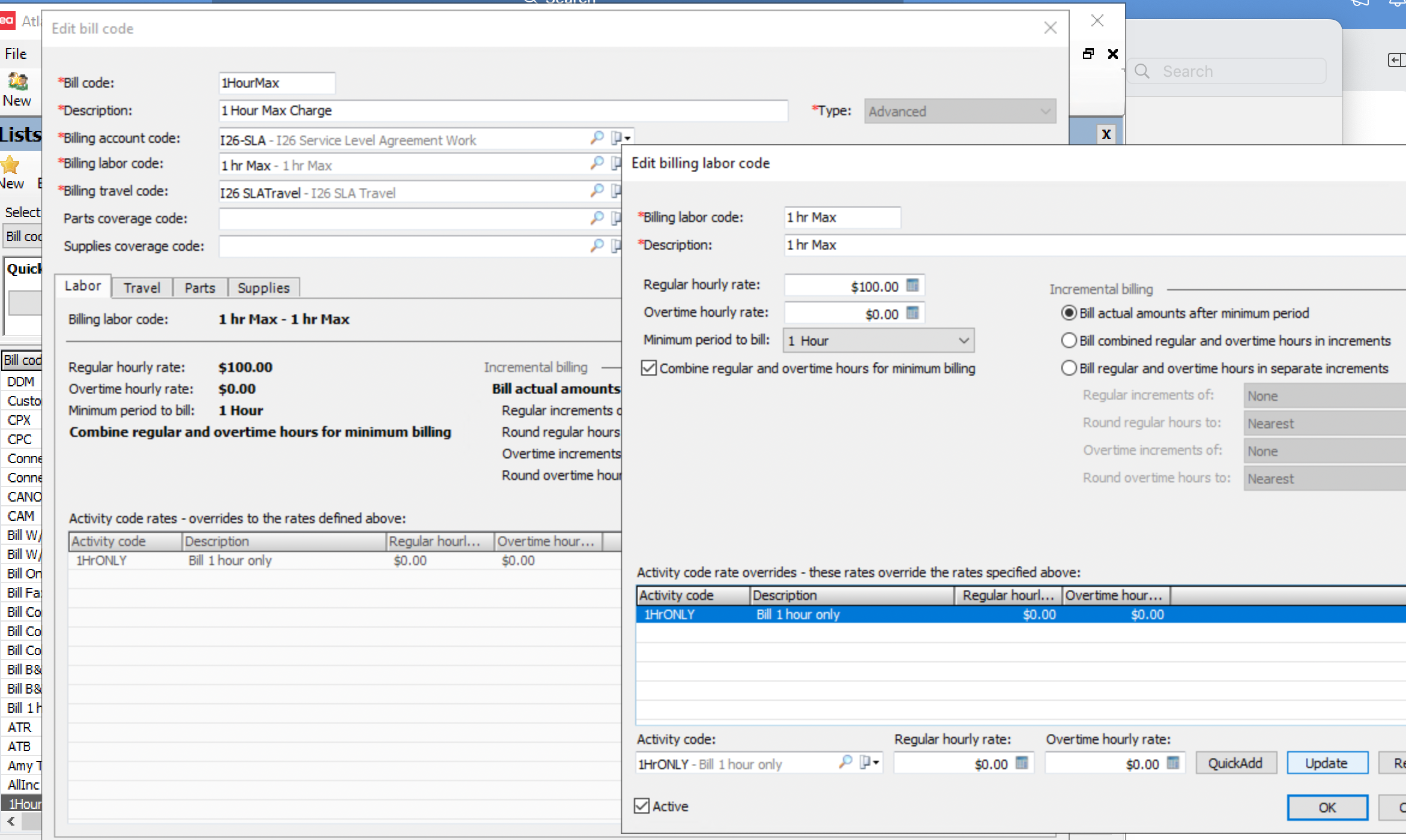The height and width of the screenshot is (840, 1406).
Task: Open calculator for Overtime hourly rate field
Action: pos(913,313)
